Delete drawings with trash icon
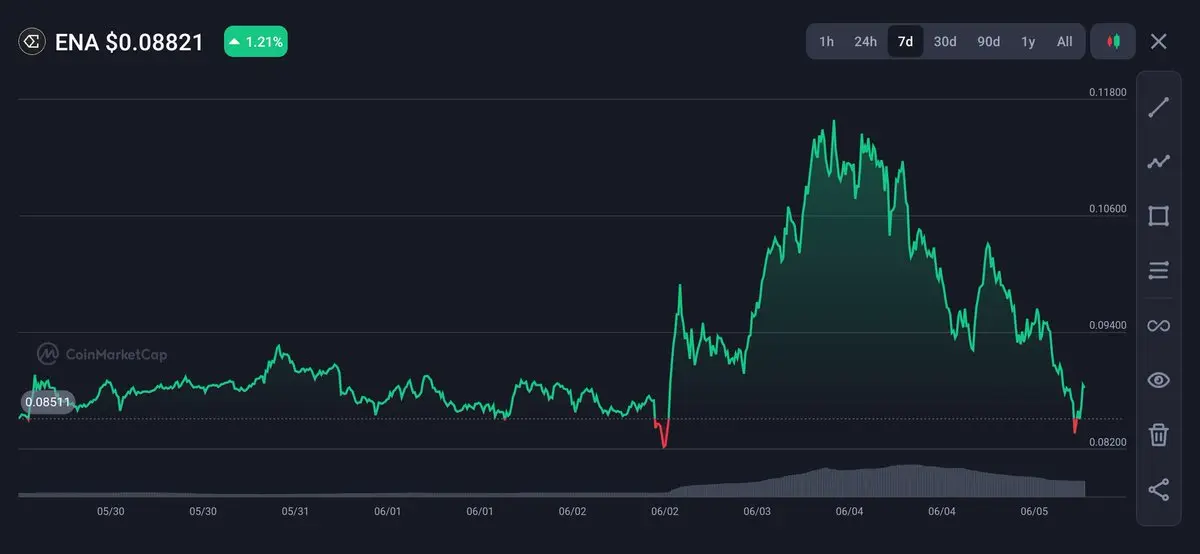This screenshot has width=1200, height=554. [x=1158, y=435]
